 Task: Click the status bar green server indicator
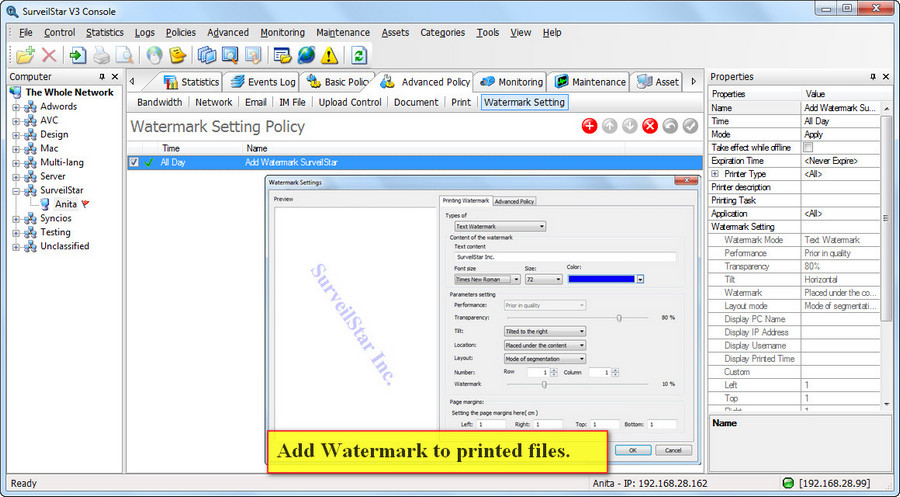[x=788, y=483]
